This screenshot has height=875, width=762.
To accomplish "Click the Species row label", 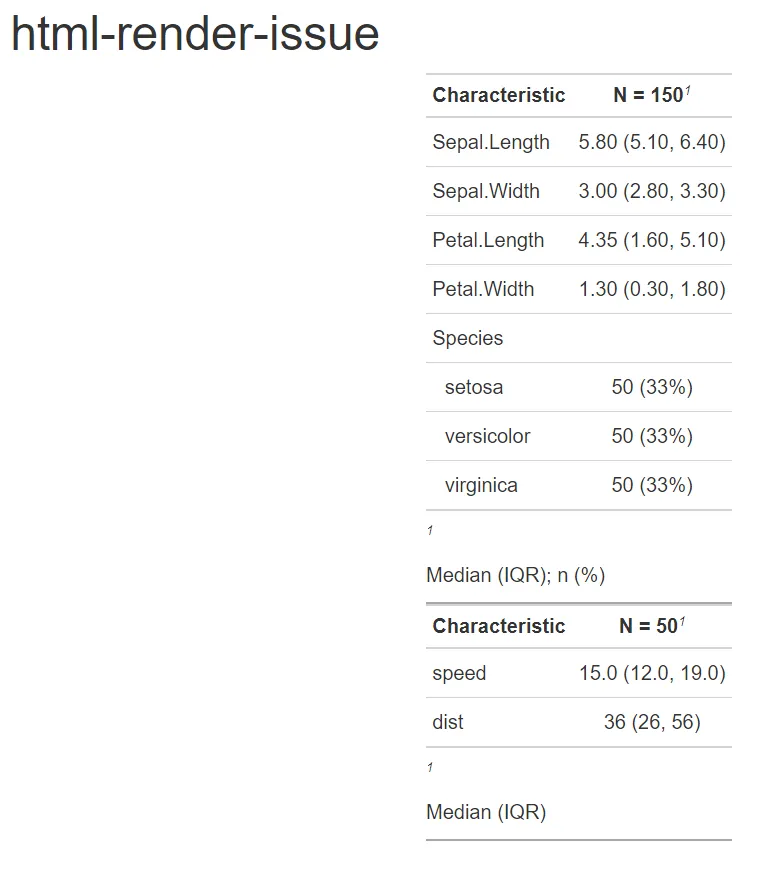I will [x=468, y=338].
